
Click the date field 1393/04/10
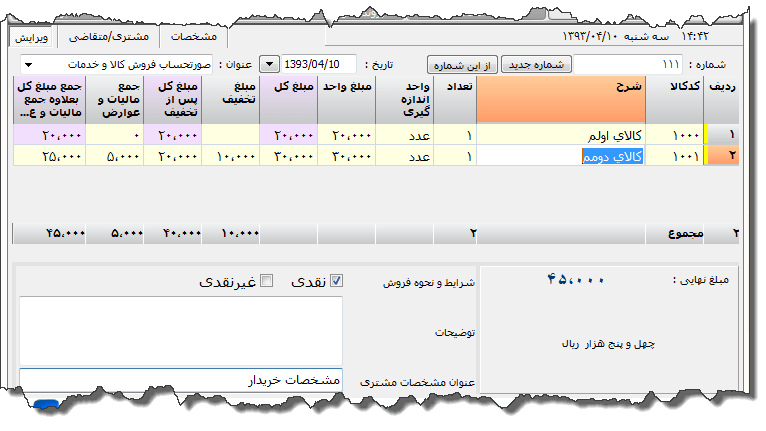pyautogui.click(x=319, y=65)
